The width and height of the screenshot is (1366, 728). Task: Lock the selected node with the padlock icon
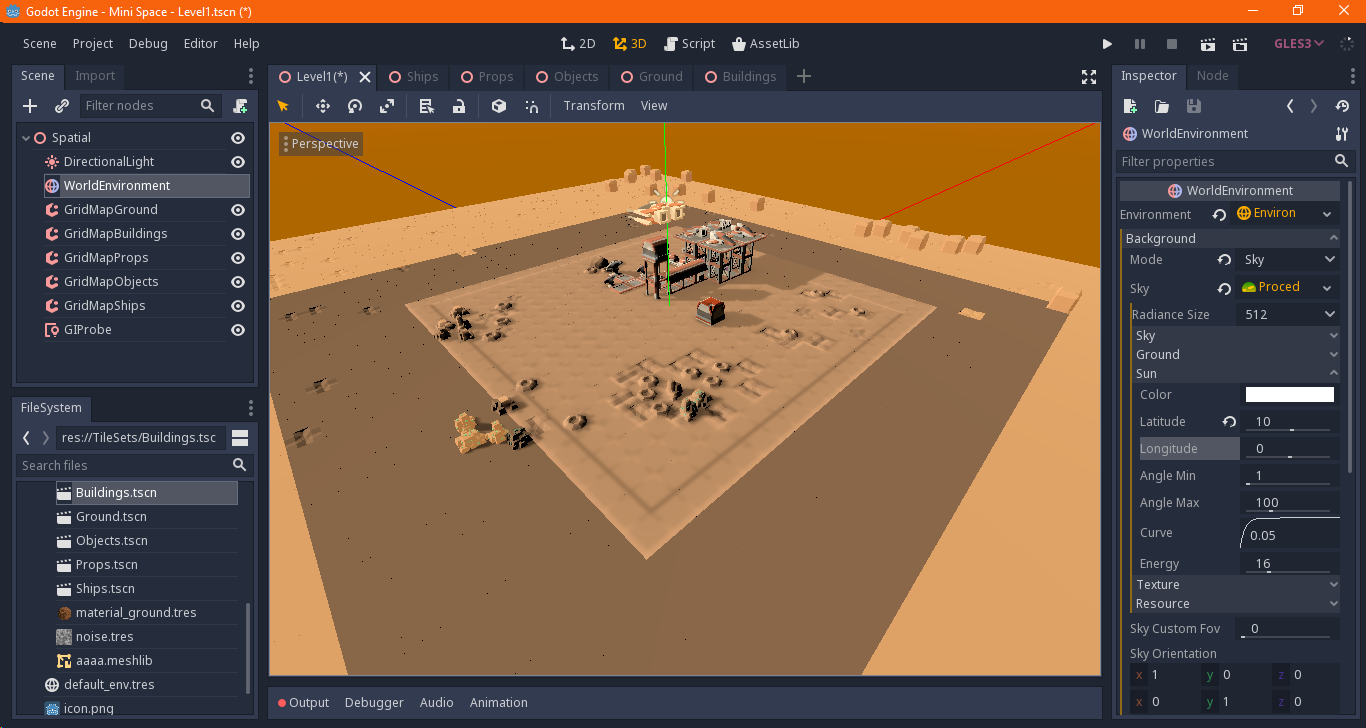click(459, 105)
